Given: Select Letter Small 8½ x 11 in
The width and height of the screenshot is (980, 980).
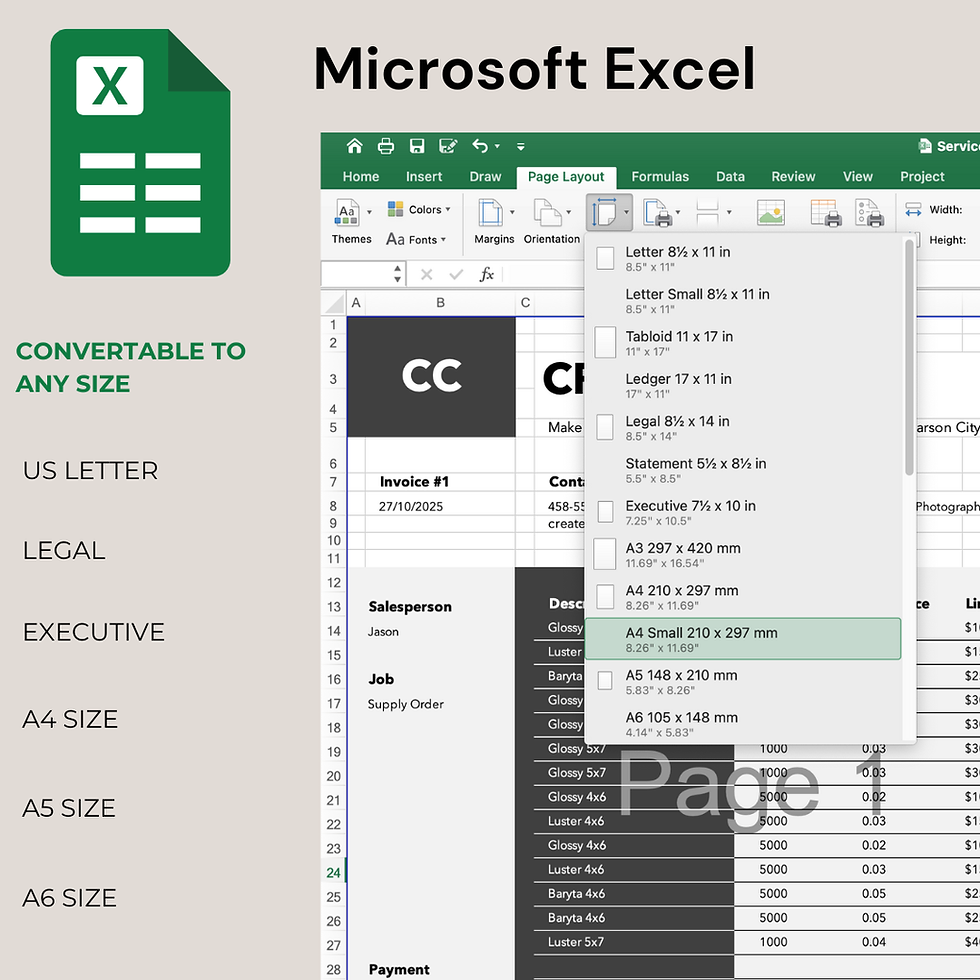Looking at the screenshot, I should (743, 301).
